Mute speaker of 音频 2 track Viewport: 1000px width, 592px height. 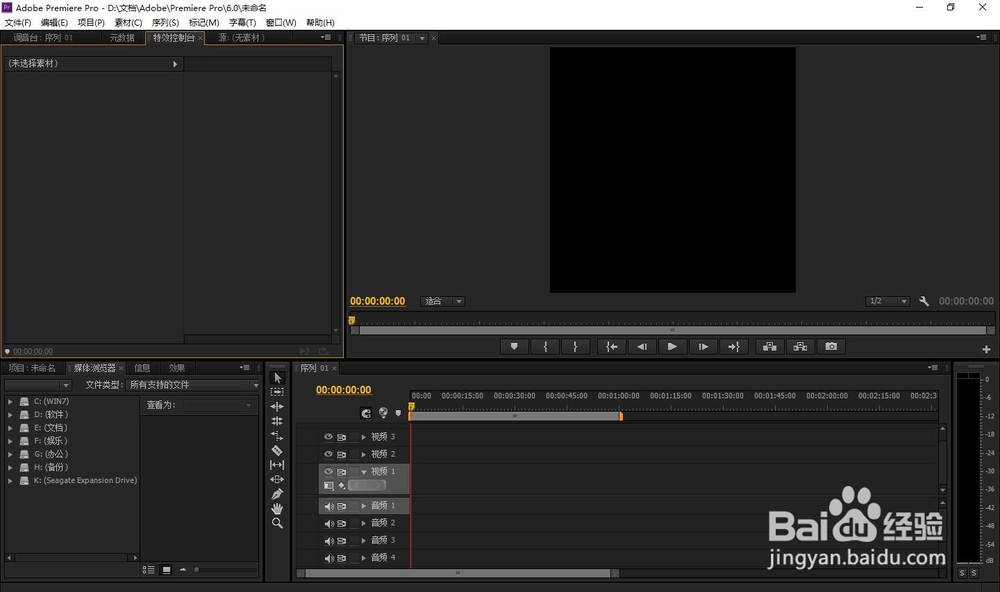[x=328, y=523]
